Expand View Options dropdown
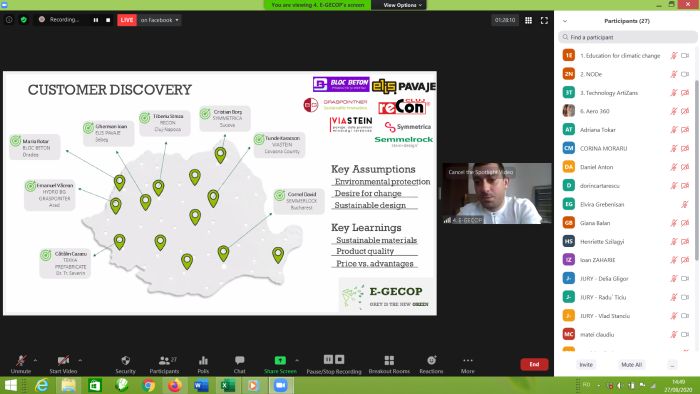This screenshot has width=700, height=394. (x=403, y=5)
